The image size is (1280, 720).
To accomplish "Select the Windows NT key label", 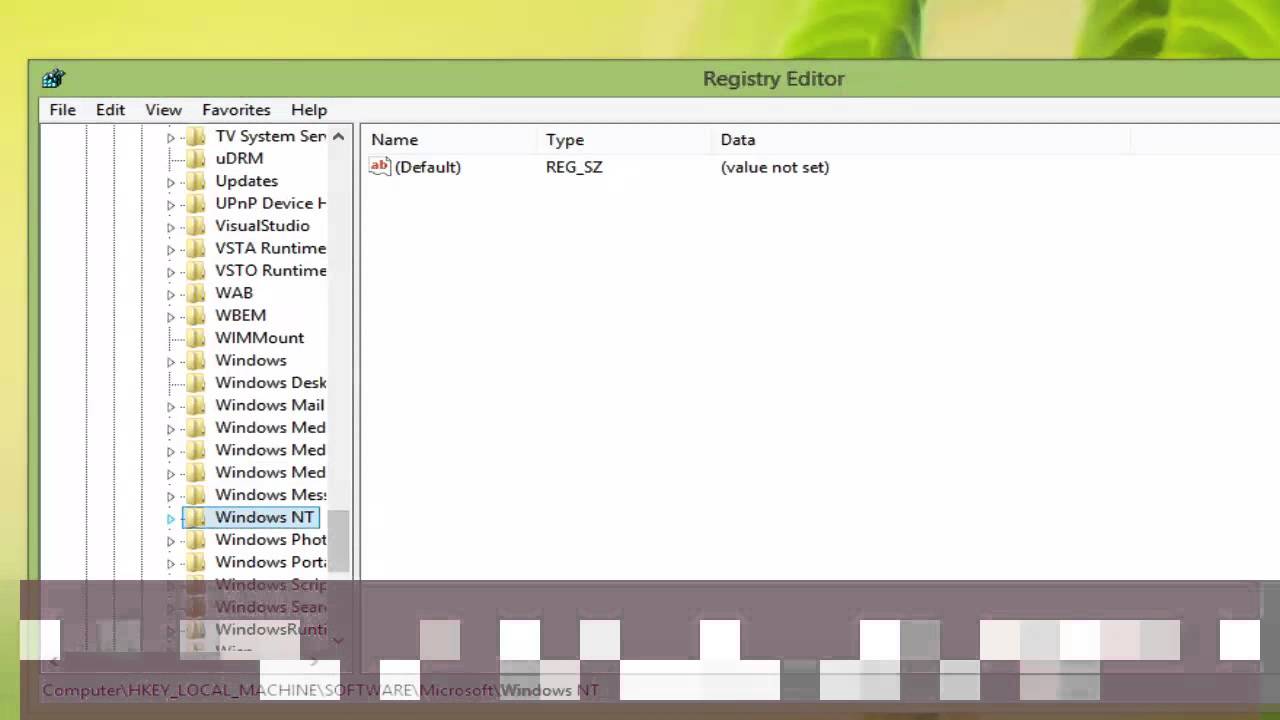I will pyautogui.click(x=264, y=517).
